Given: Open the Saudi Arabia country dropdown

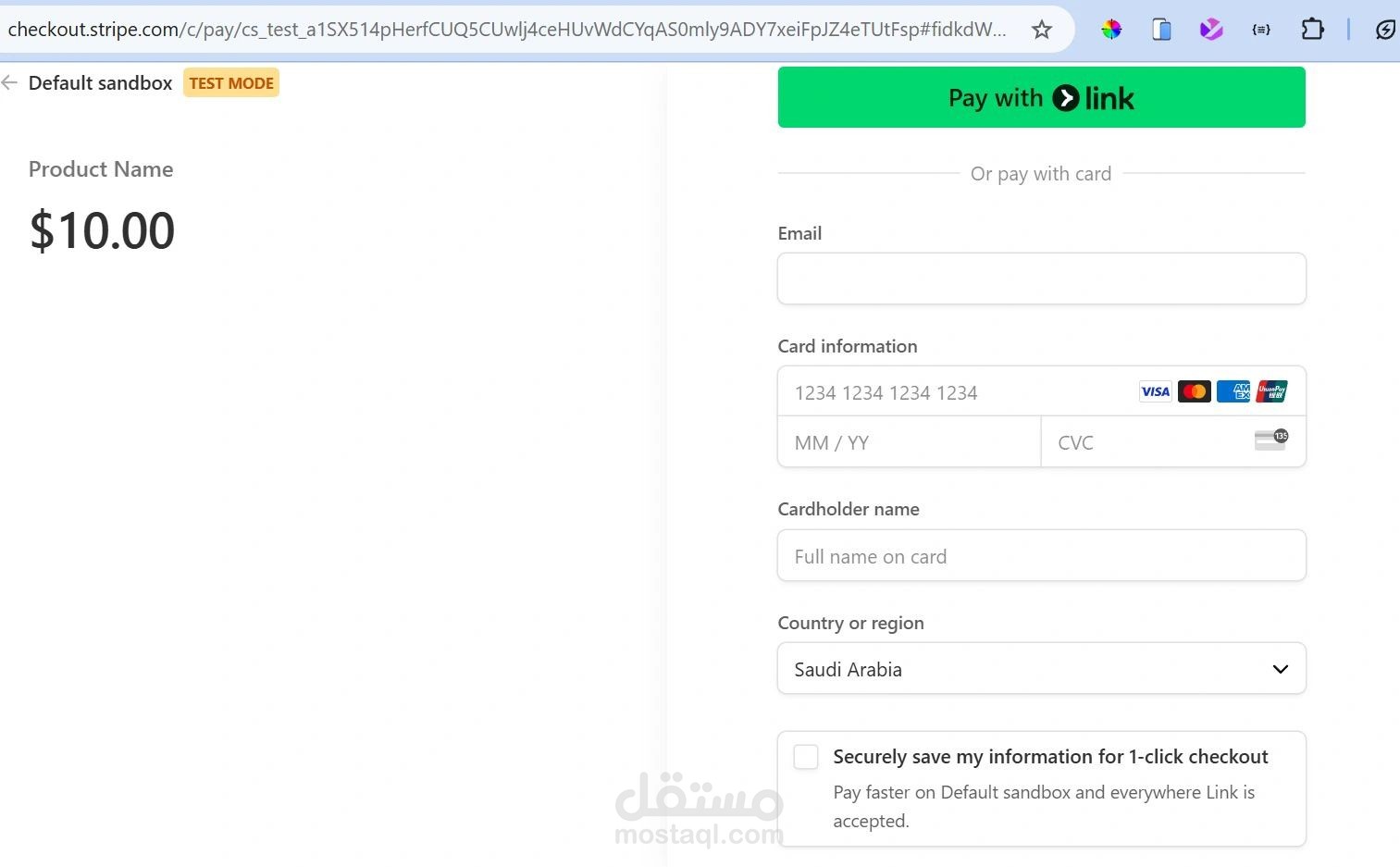Looking at the screenshot, I should point(1041,668).
